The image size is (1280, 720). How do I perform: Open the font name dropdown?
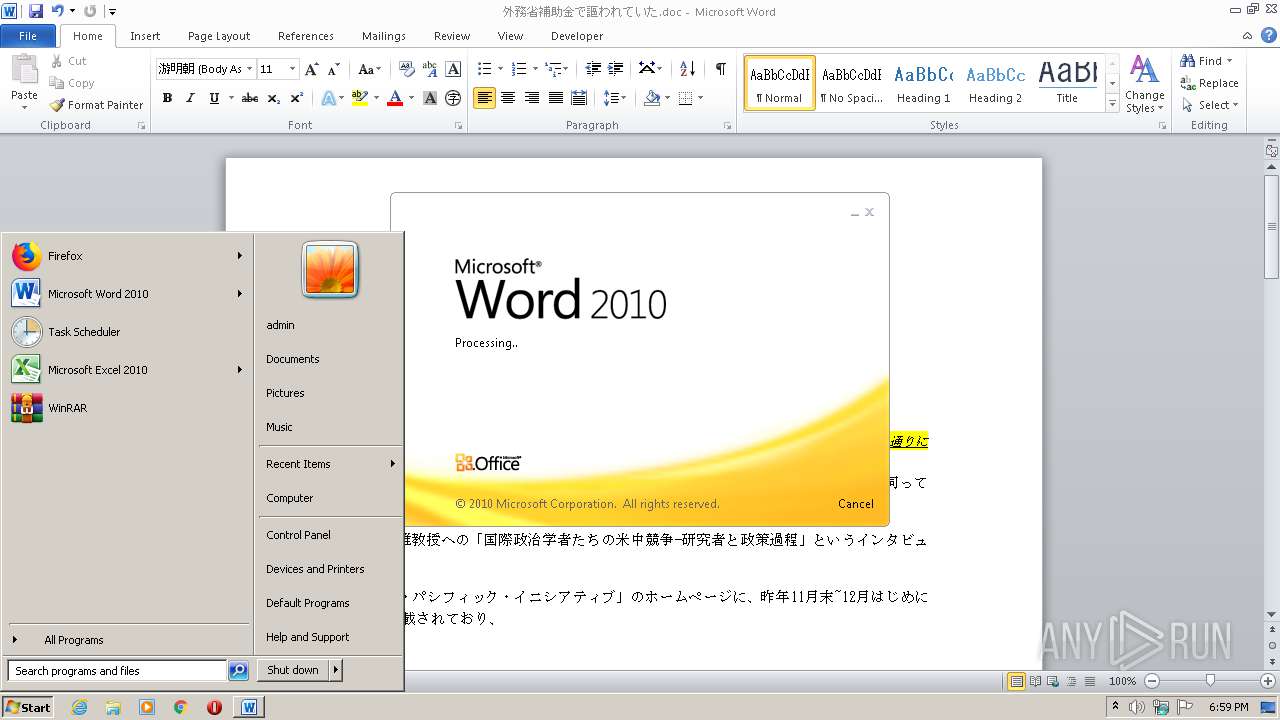coord(250,69)
